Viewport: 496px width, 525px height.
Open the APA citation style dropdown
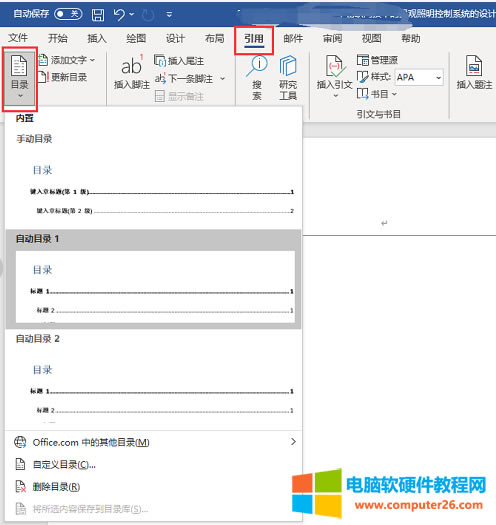coord(419,77)
